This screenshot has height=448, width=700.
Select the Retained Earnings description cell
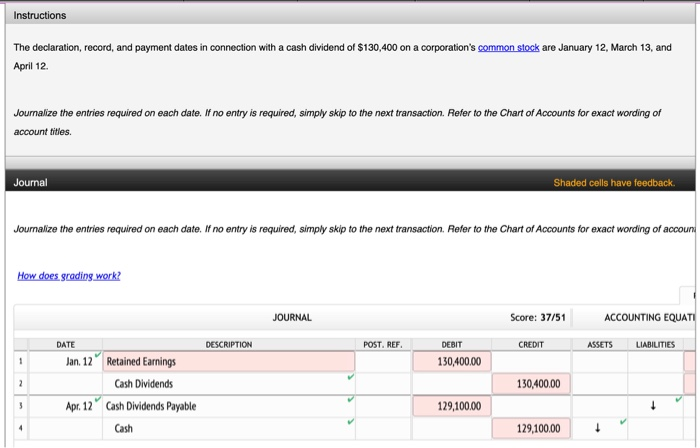pyautogui.click(x=229, y=361)
